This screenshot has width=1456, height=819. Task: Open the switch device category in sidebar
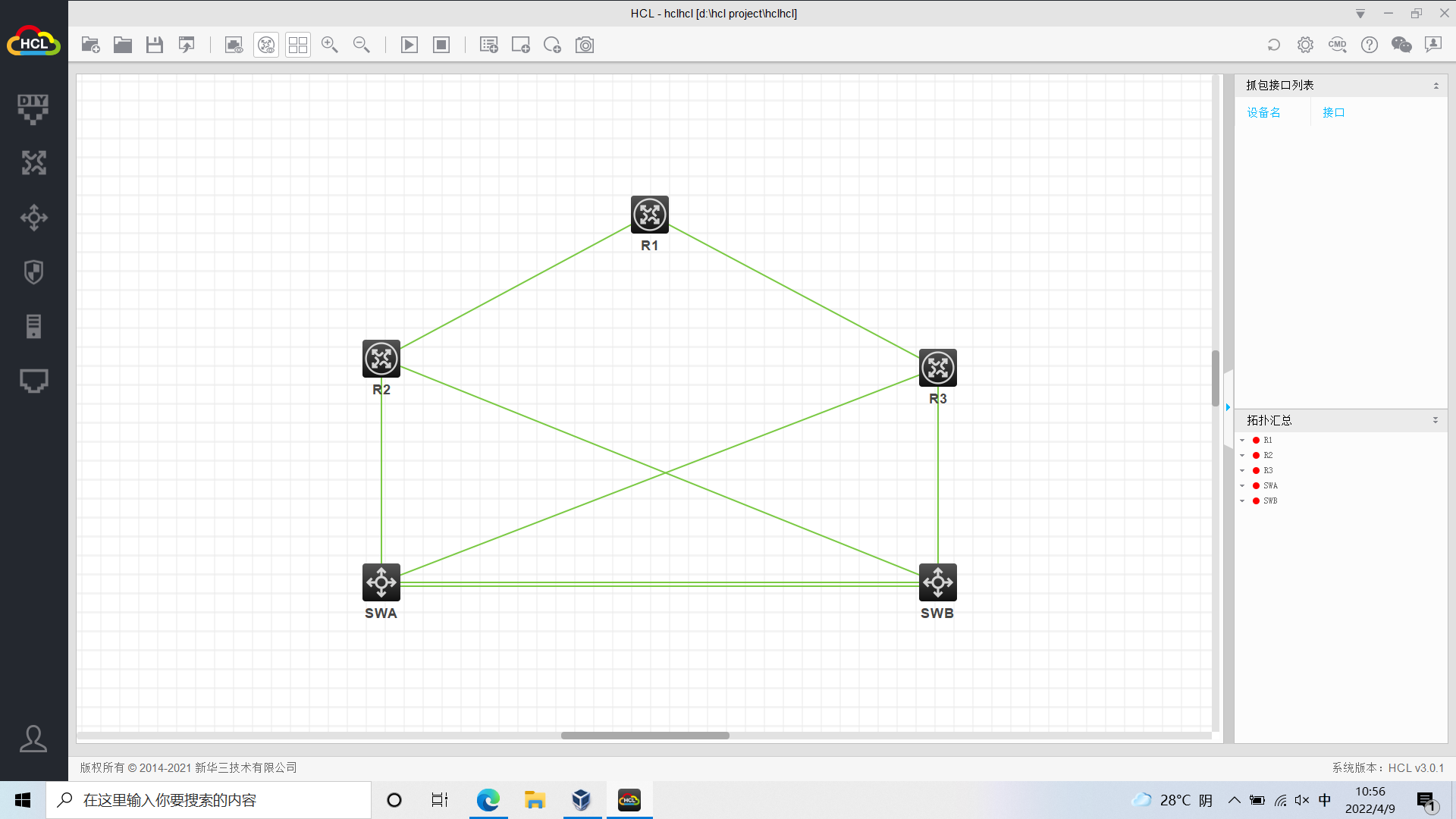pyautogui.click(x=33, y=218)
